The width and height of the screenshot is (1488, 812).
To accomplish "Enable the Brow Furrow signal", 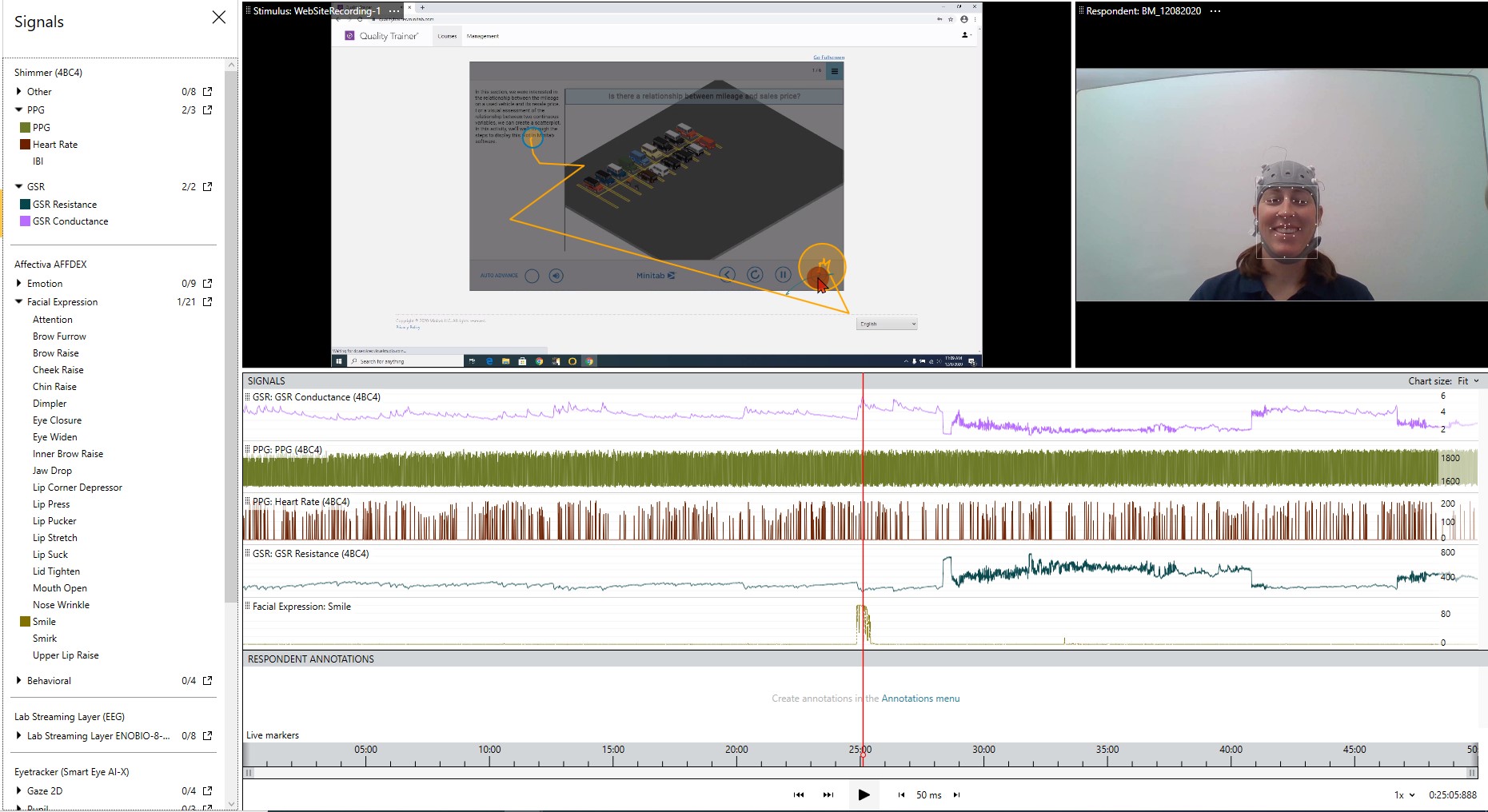I will [x=59, y=336].
